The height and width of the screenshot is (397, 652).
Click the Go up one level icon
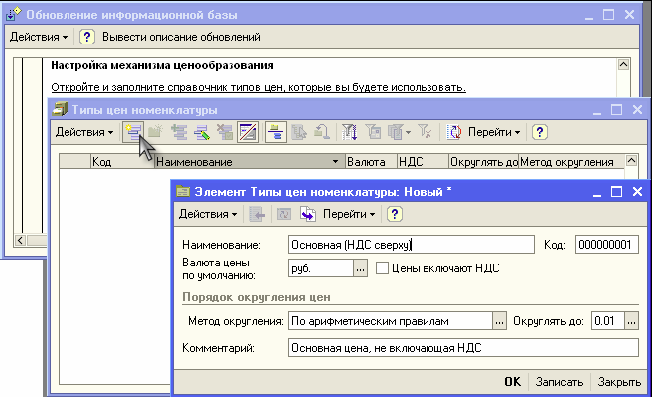click(x=321, y=132)
